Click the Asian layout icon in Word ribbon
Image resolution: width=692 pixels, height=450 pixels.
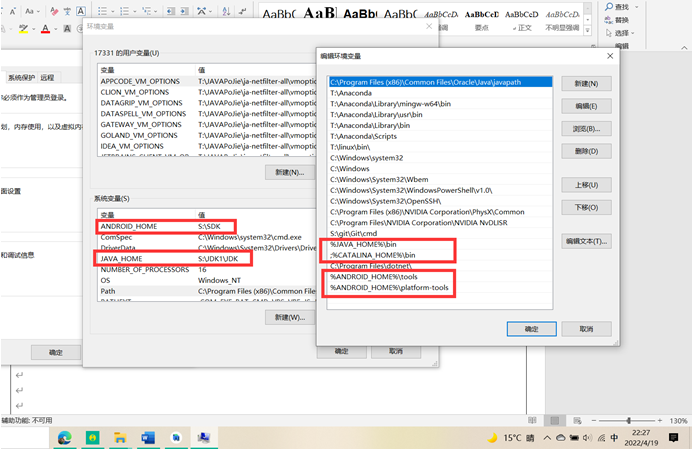point(202,11)
